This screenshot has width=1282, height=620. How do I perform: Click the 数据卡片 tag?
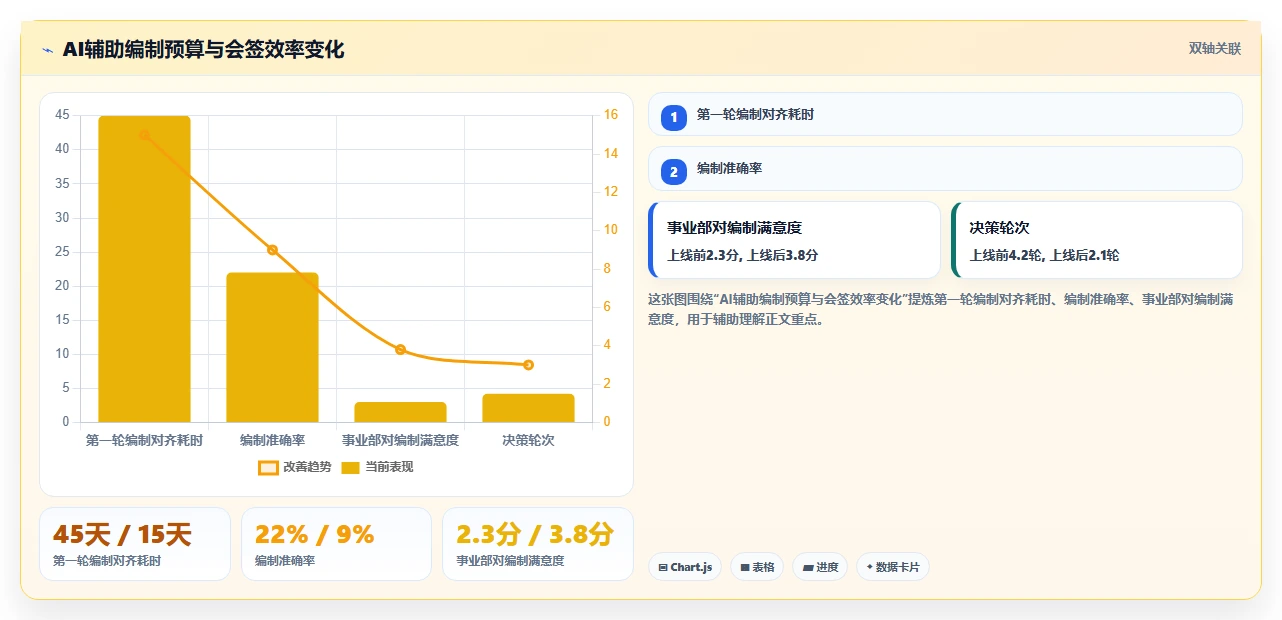893,567
